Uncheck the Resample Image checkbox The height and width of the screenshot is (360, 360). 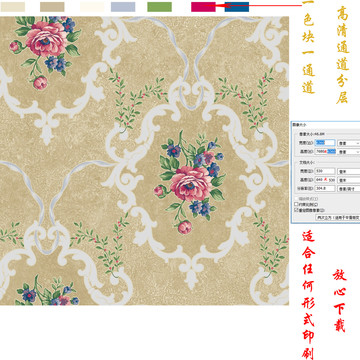click(296, 210)
